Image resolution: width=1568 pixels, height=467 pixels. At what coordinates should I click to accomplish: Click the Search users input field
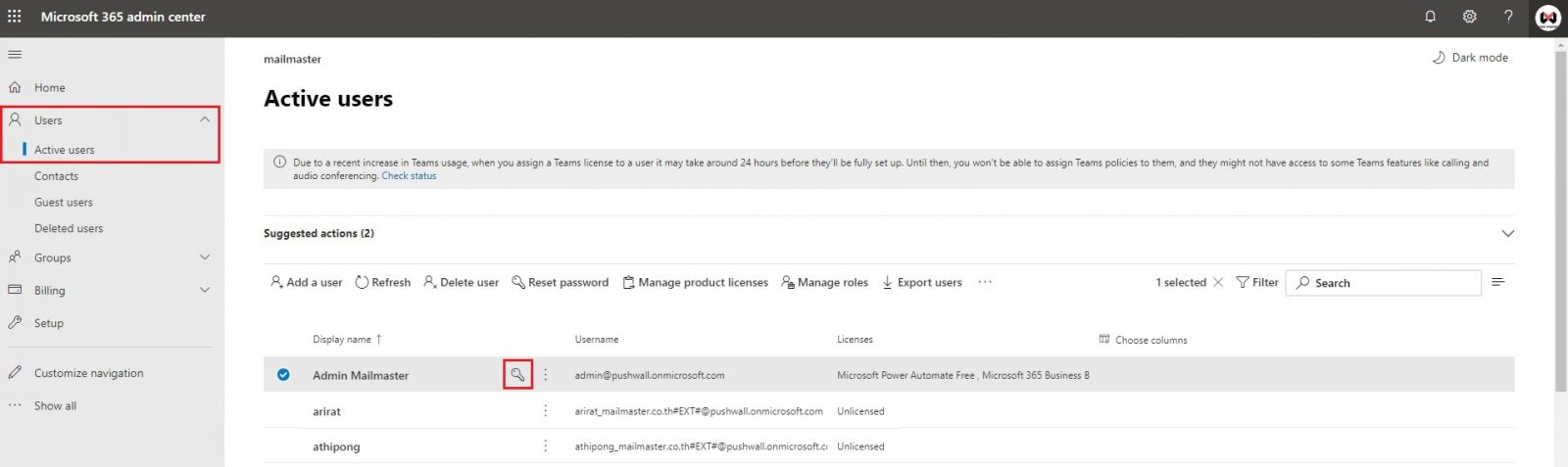click(1392, 283)
